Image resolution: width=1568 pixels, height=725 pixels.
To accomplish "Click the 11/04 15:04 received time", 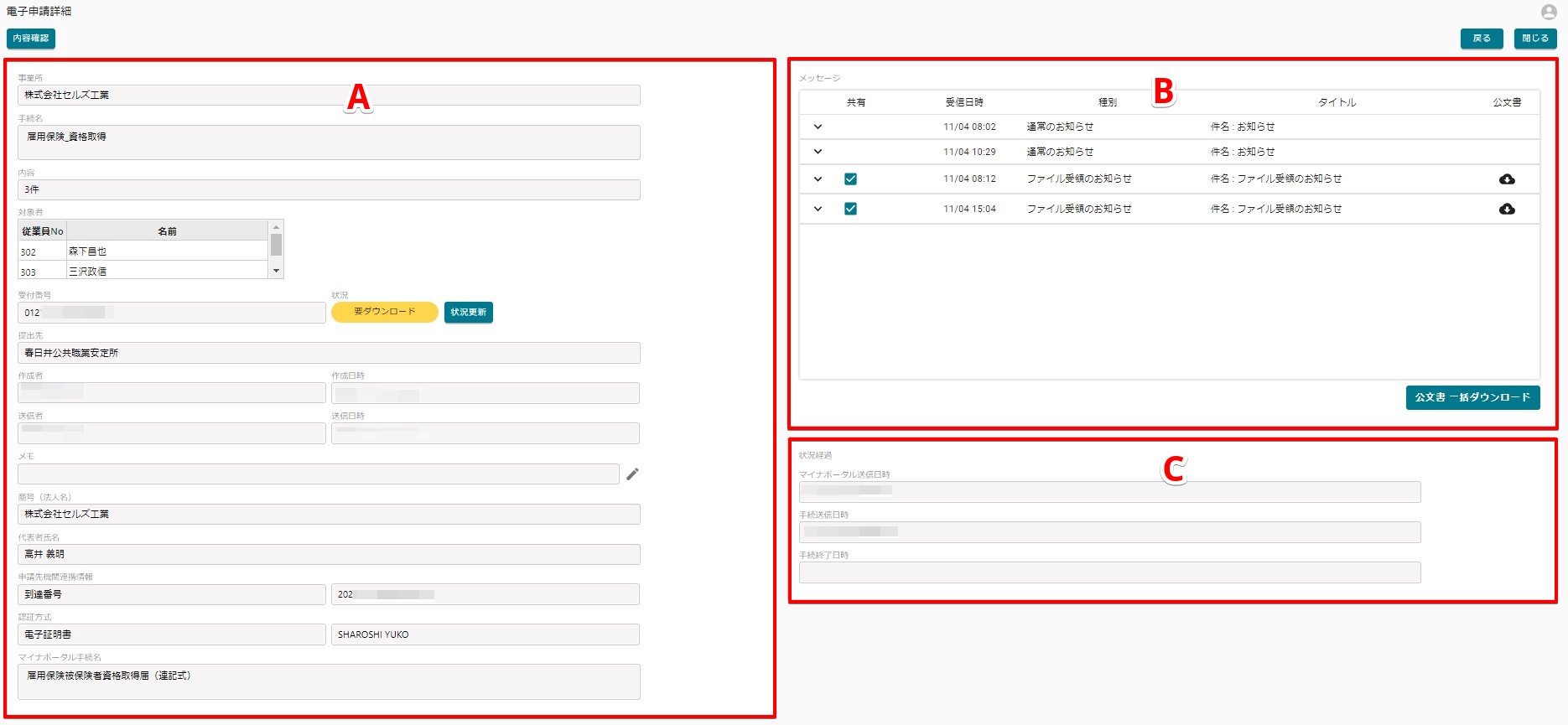I will pyautogui.click(x=969, y=210).
